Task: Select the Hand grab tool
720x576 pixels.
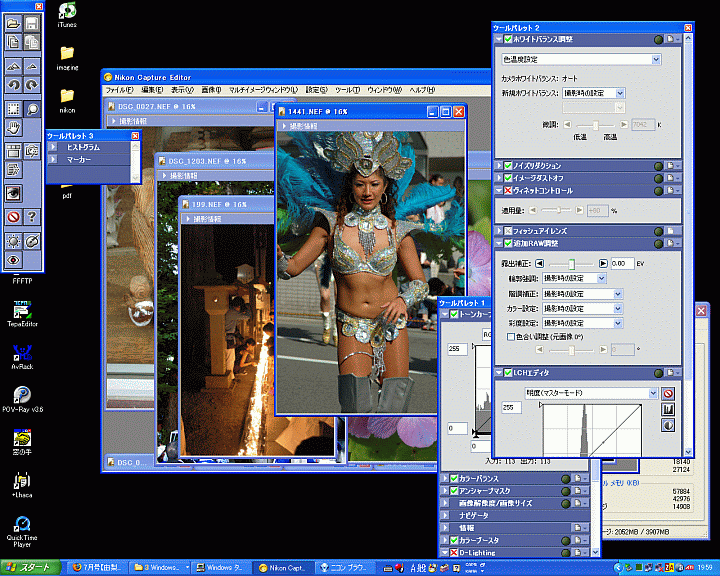Action: (13, 129)
